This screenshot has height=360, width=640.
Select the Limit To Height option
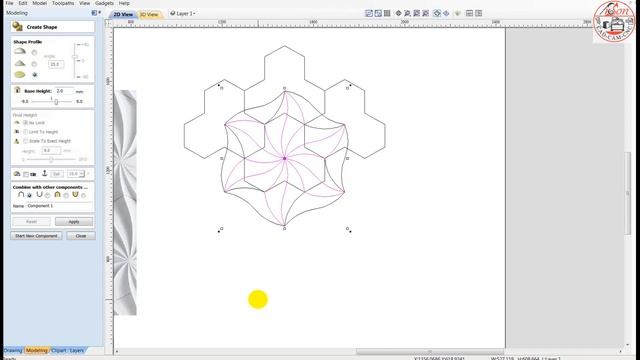click(25, 131)
